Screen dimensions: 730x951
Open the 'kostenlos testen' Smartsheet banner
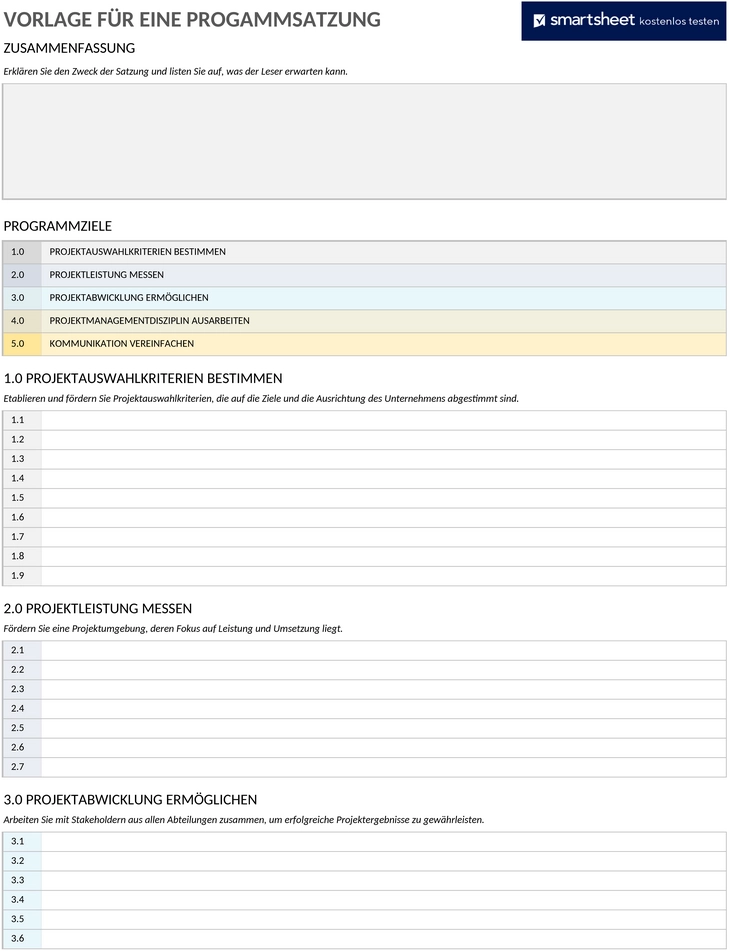623,21
